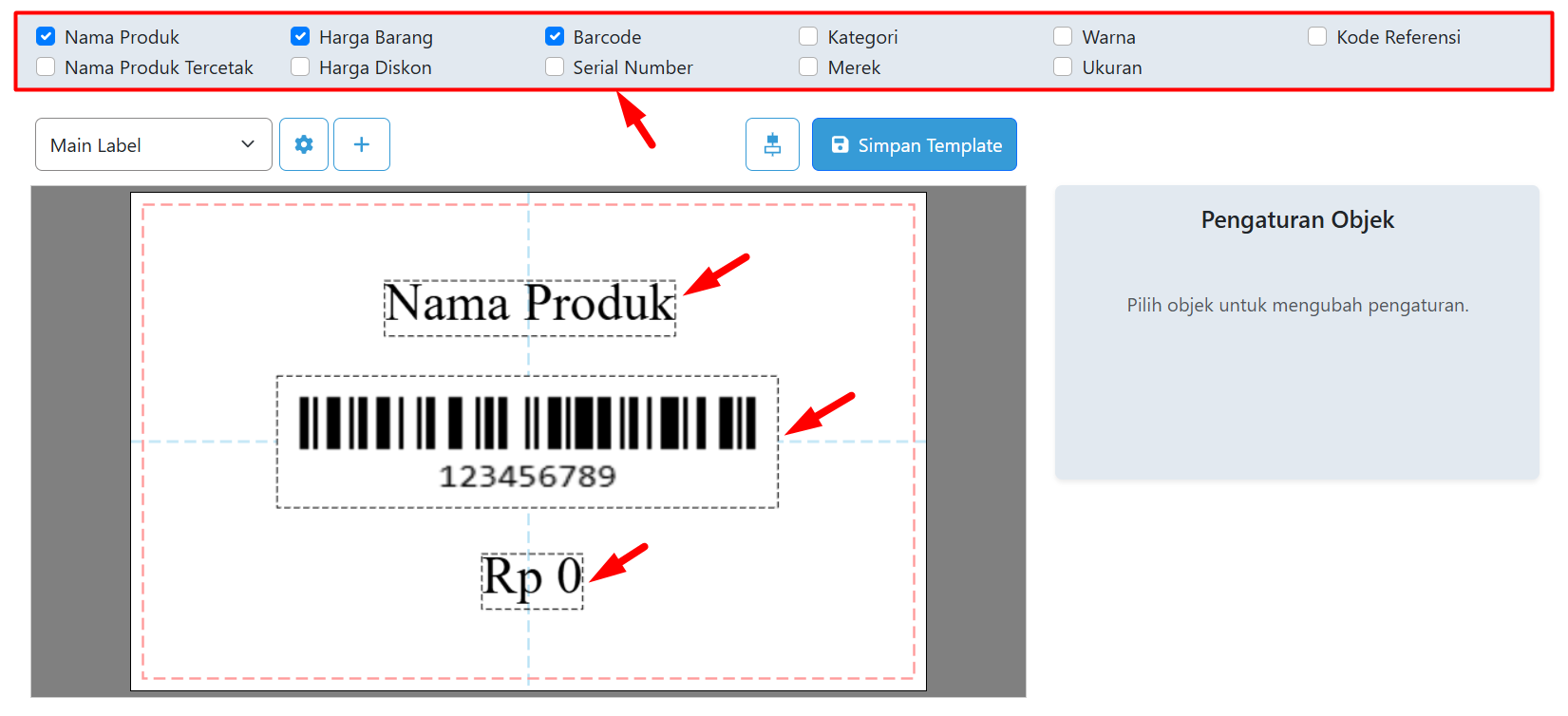Viewport: 1568px width, 716px height.
Task: Tick the Merek checkbox
Action: click(x=808, y=67)
